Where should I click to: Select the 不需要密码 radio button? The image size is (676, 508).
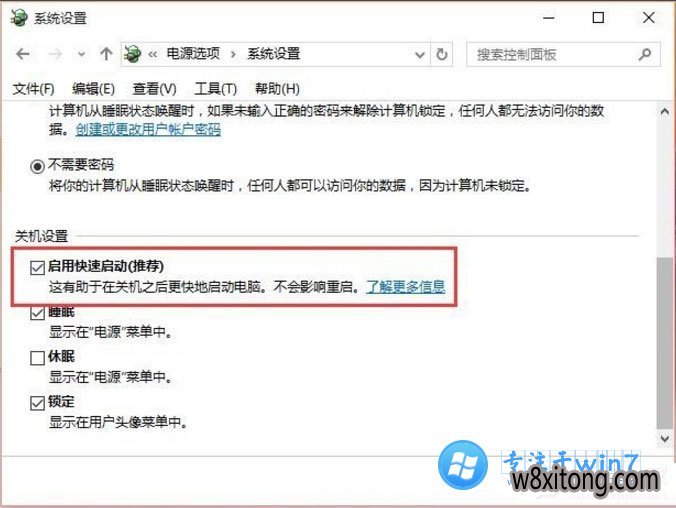[38, 166]
